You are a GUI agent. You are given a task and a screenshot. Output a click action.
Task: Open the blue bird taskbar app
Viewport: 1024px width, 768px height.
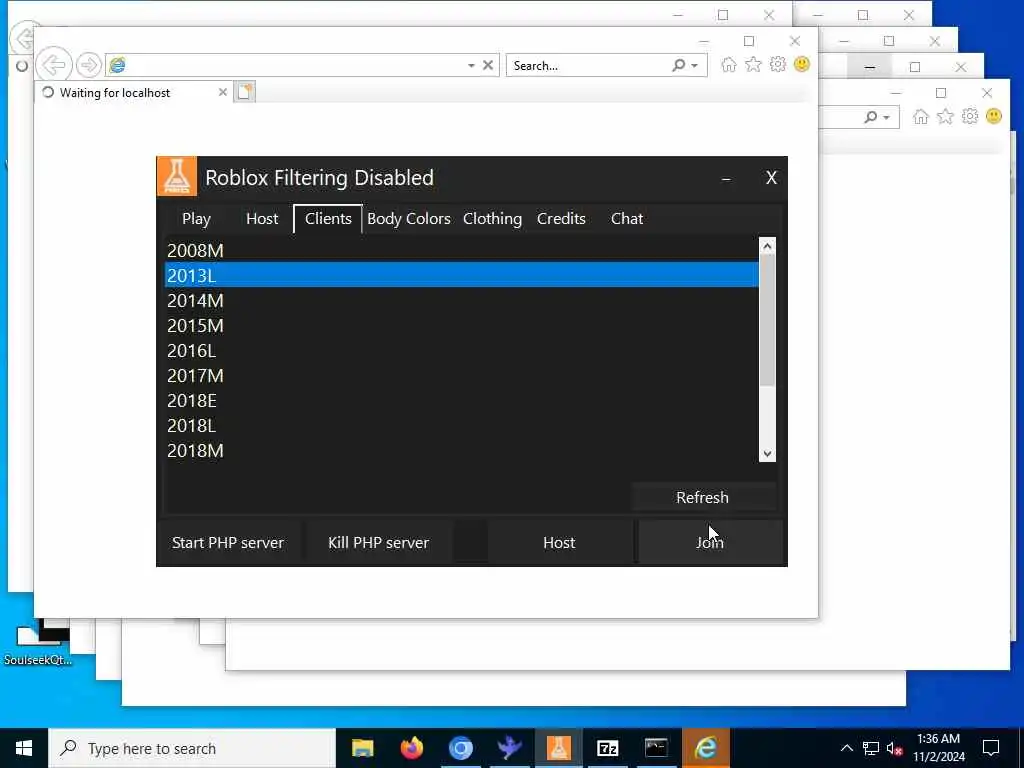[509, 748]
